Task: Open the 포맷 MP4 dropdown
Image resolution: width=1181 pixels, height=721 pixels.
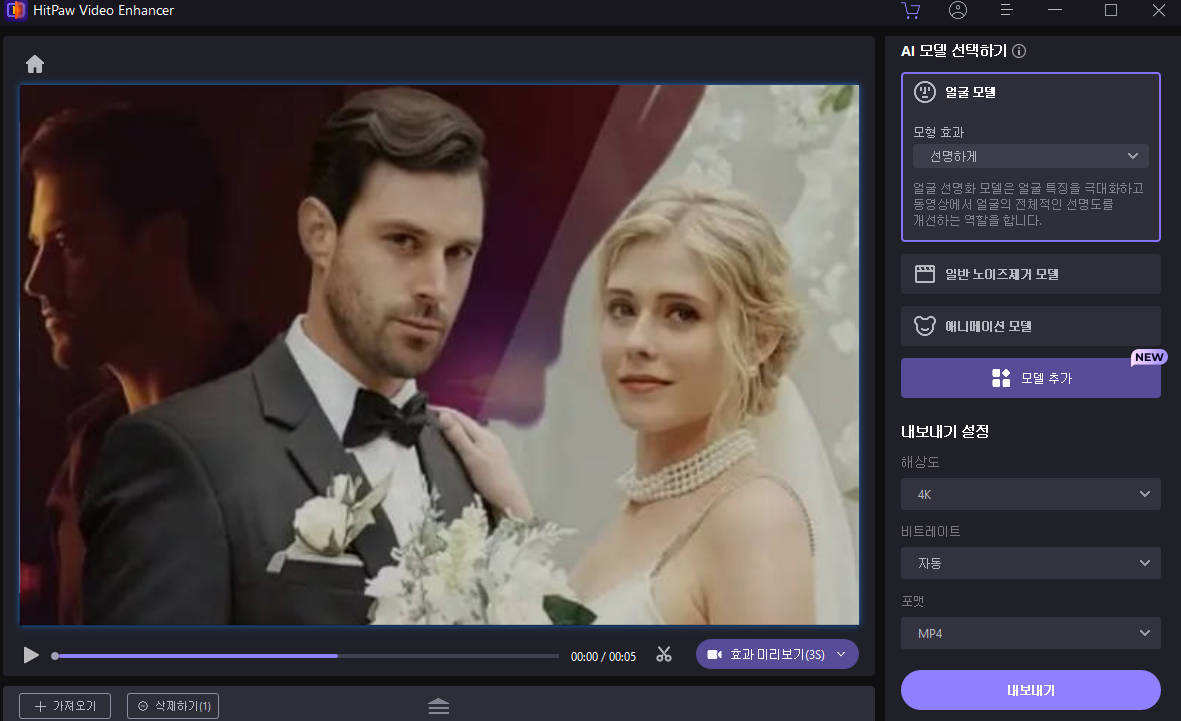Action: tap(1030, 633)
